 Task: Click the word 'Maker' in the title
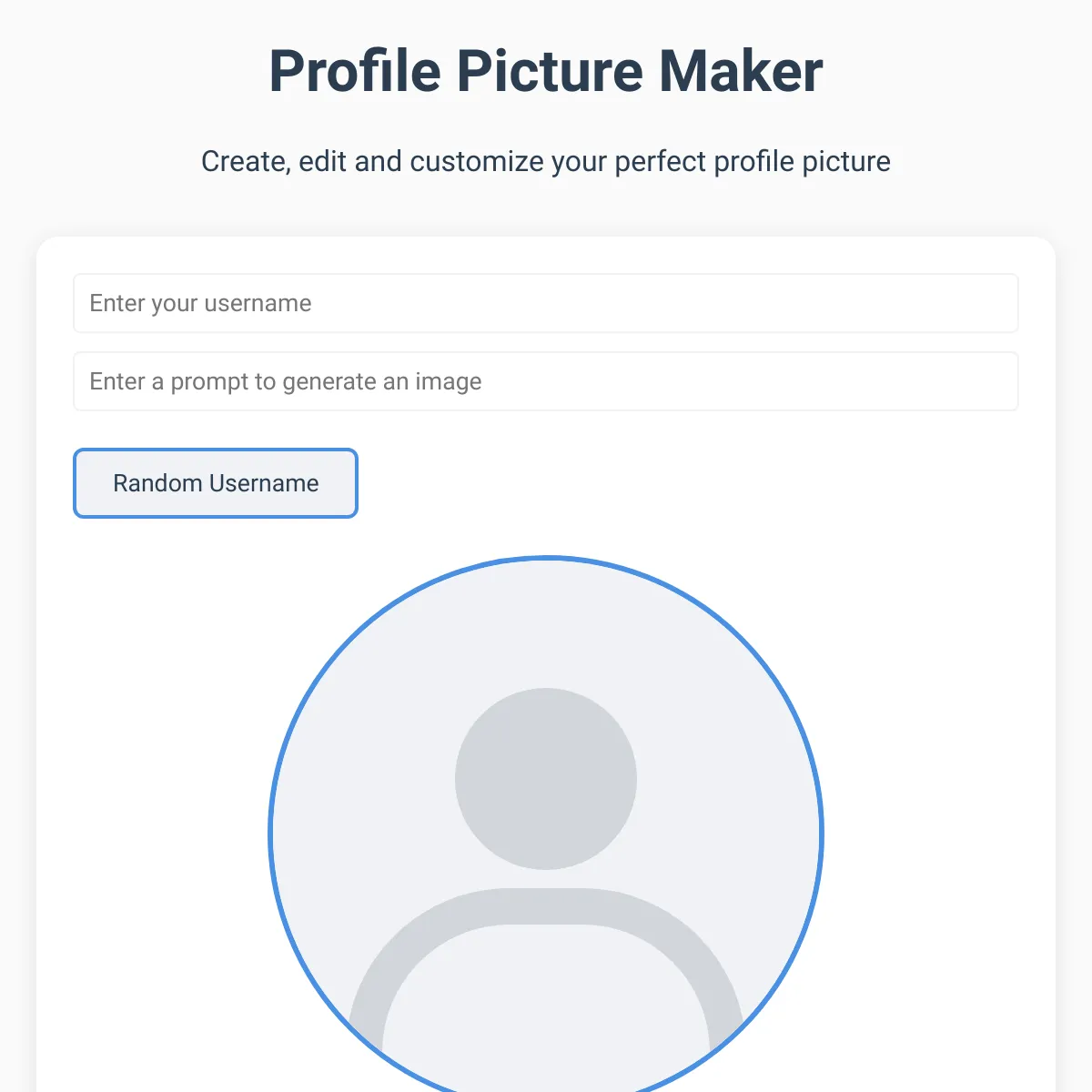tap(741, 71)
